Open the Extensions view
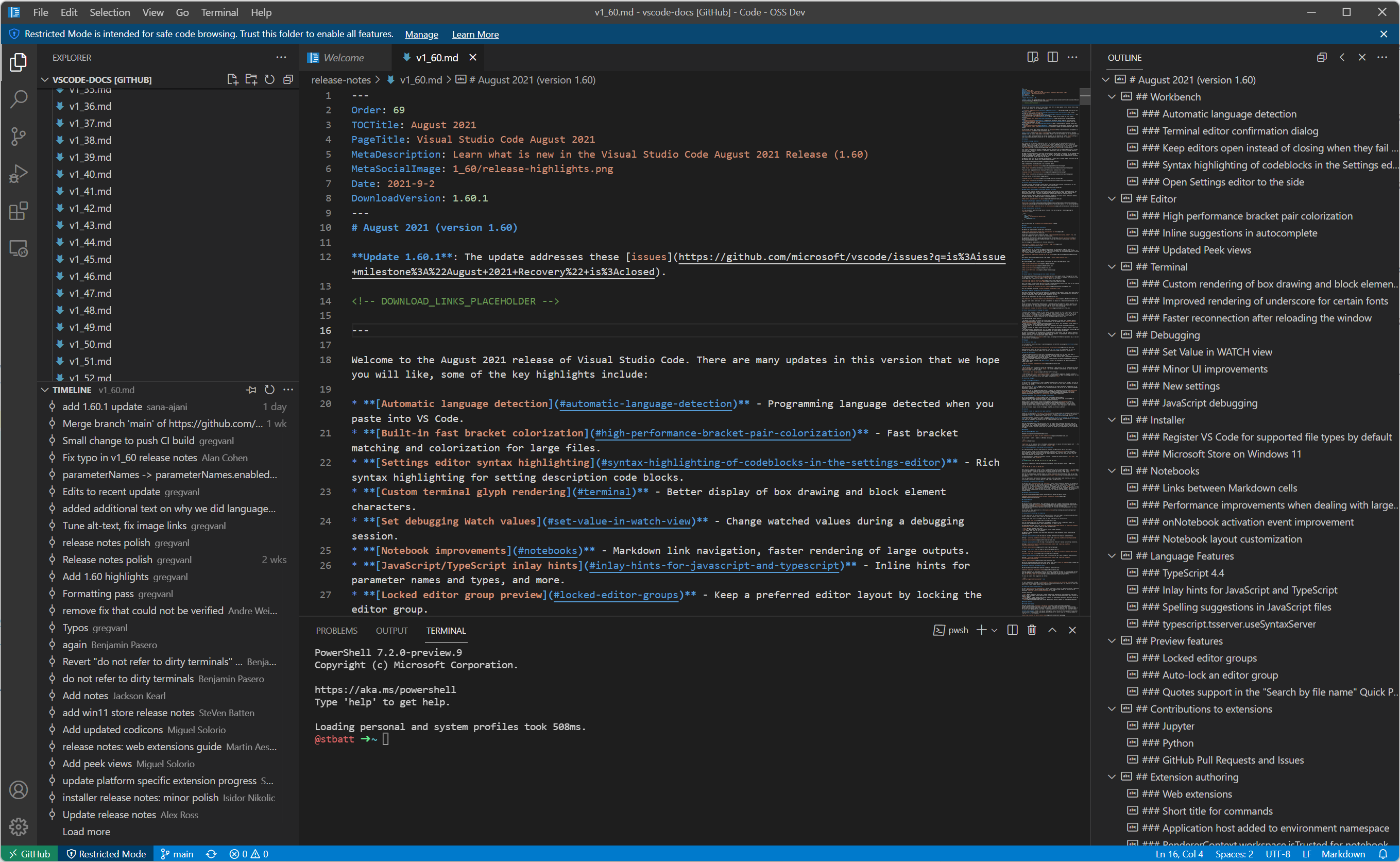 click(18, 211)
